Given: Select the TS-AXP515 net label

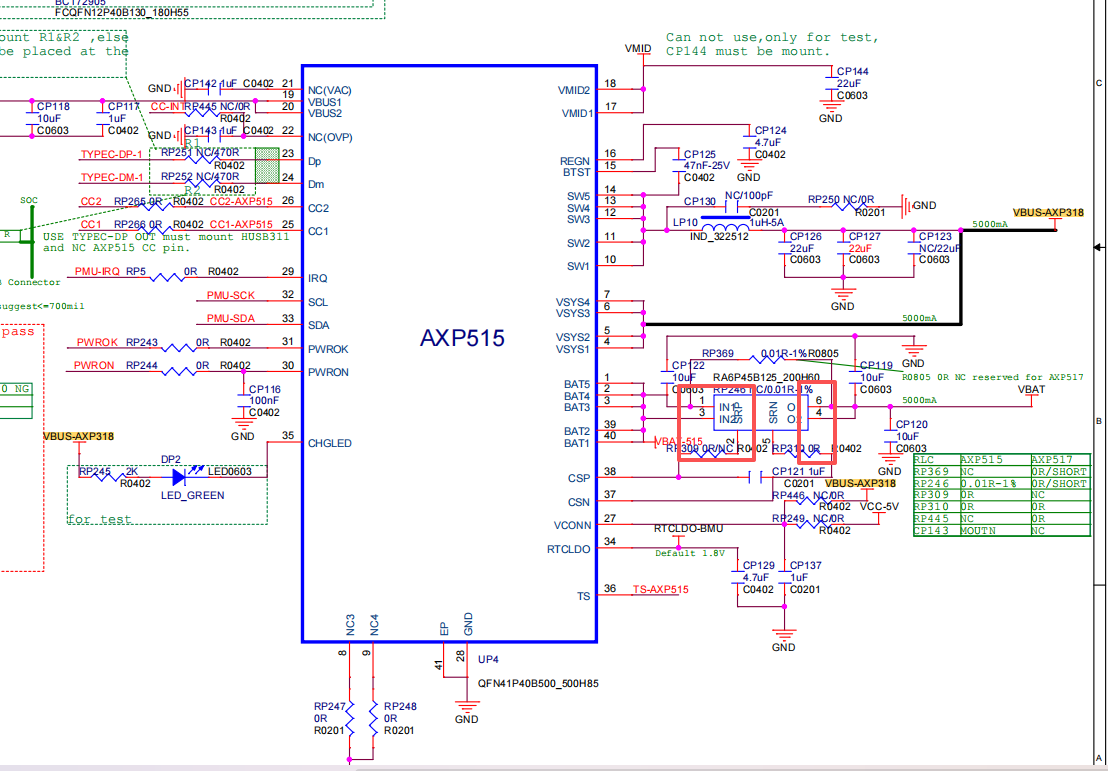Looking at the screenshot, I should [660, 590].
